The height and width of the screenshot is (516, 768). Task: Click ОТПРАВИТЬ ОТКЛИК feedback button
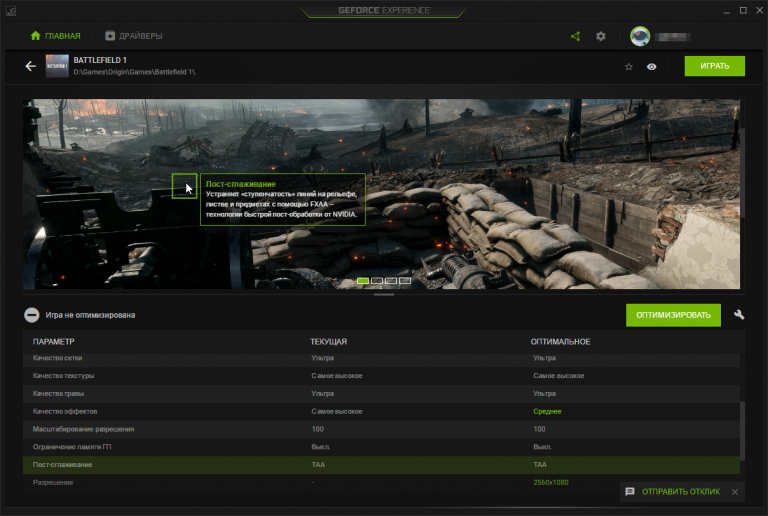[673, 492]
